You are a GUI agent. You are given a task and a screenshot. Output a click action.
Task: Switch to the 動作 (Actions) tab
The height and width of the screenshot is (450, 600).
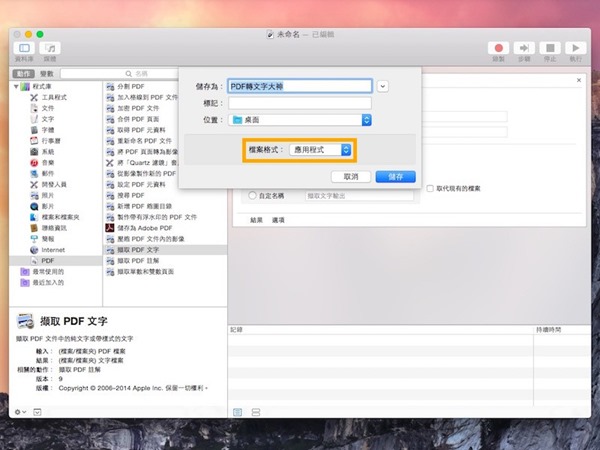coord(24,73)
